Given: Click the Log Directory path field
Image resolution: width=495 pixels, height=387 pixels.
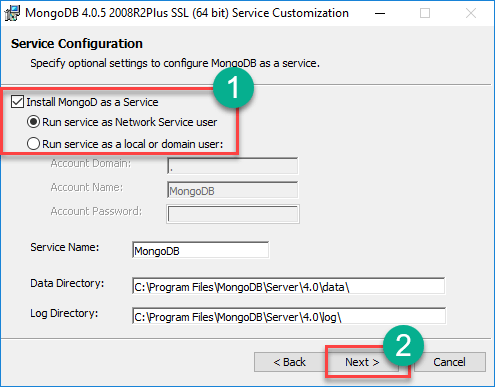Looking at the screenshot, I should (x=289, y=316).
